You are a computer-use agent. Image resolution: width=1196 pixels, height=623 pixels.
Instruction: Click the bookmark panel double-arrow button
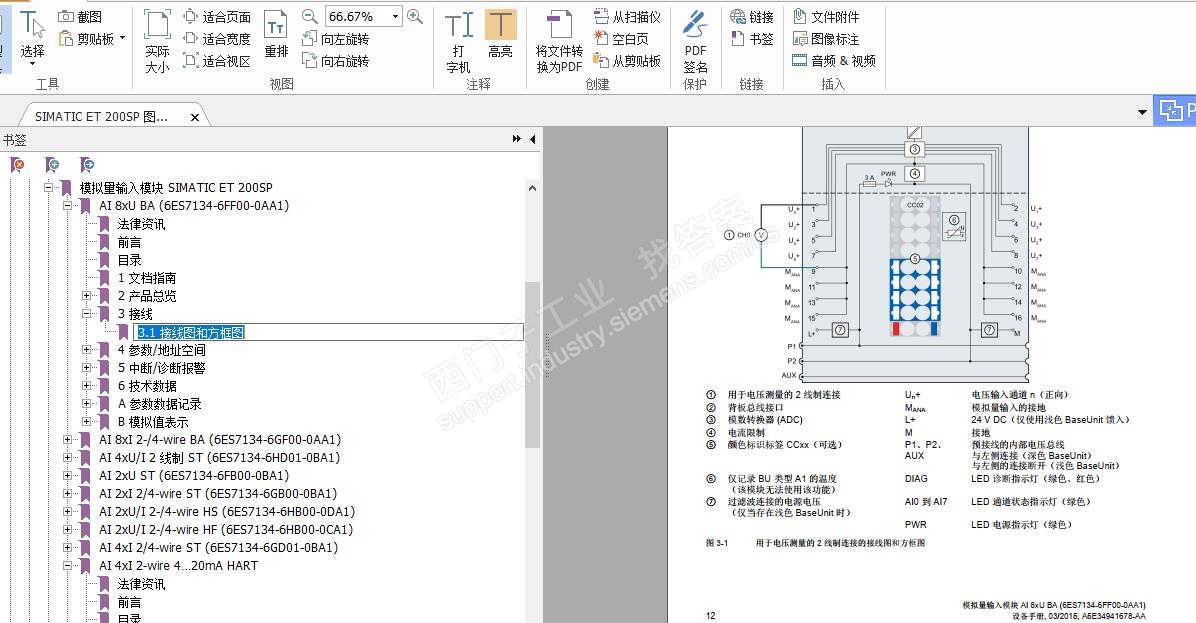click(516, 139)
